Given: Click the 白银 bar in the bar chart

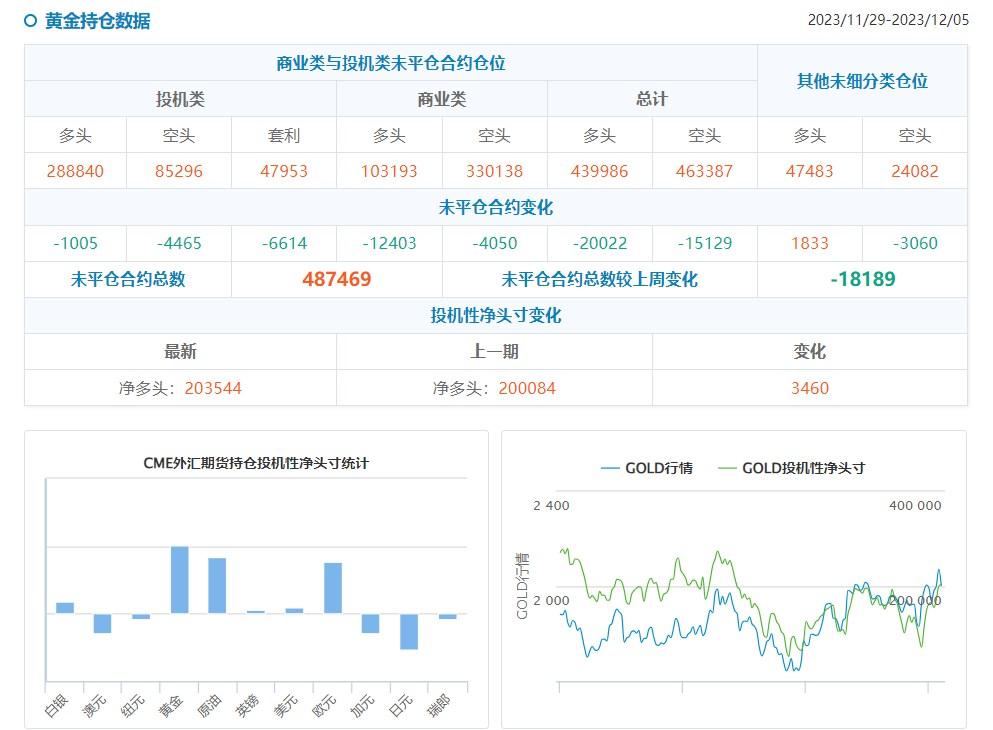Looking at the screenshot, I should 62,605.
